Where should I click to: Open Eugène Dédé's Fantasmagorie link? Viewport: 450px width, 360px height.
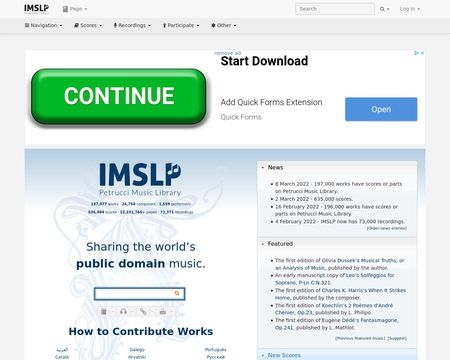pos(337,324)
